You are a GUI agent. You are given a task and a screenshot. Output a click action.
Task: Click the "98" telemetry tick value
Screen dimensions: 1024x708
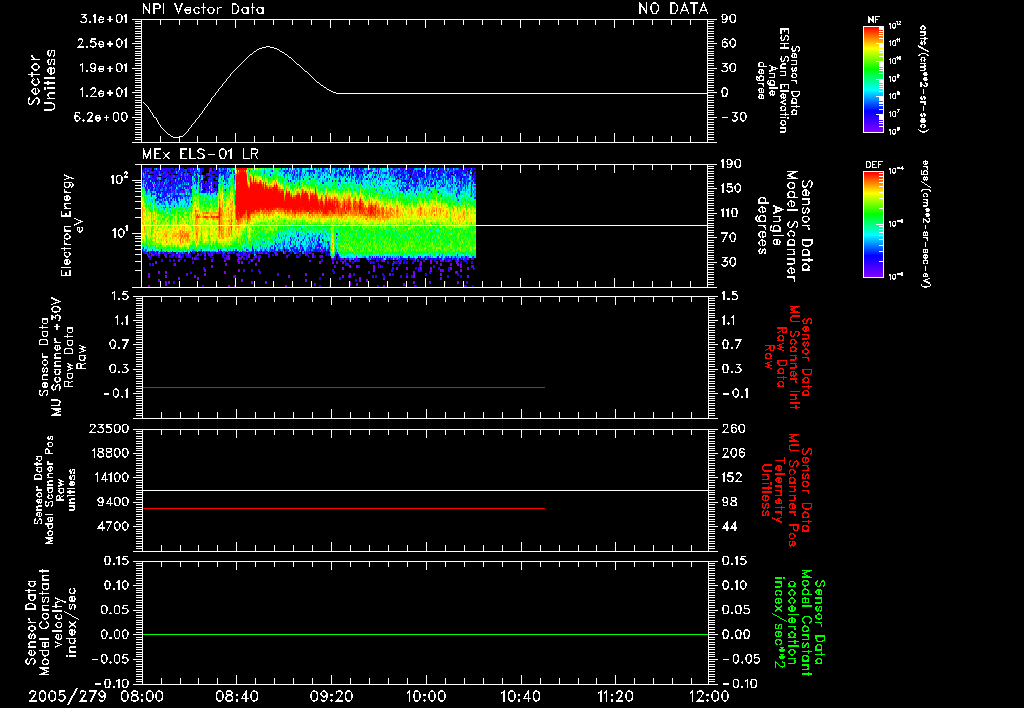point(729,502)
